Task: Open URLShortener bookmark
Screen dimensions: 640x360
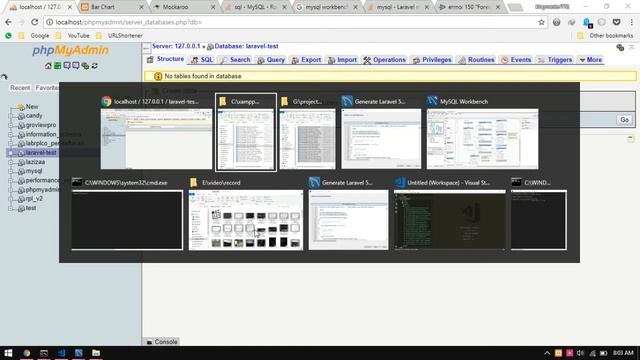Action: click(x=120, y=36)
